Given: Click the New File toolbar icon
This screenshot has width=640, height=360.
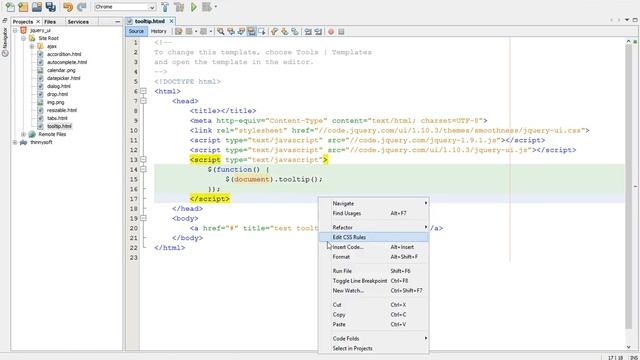Looking at the screenshot, I should point(10,7).
